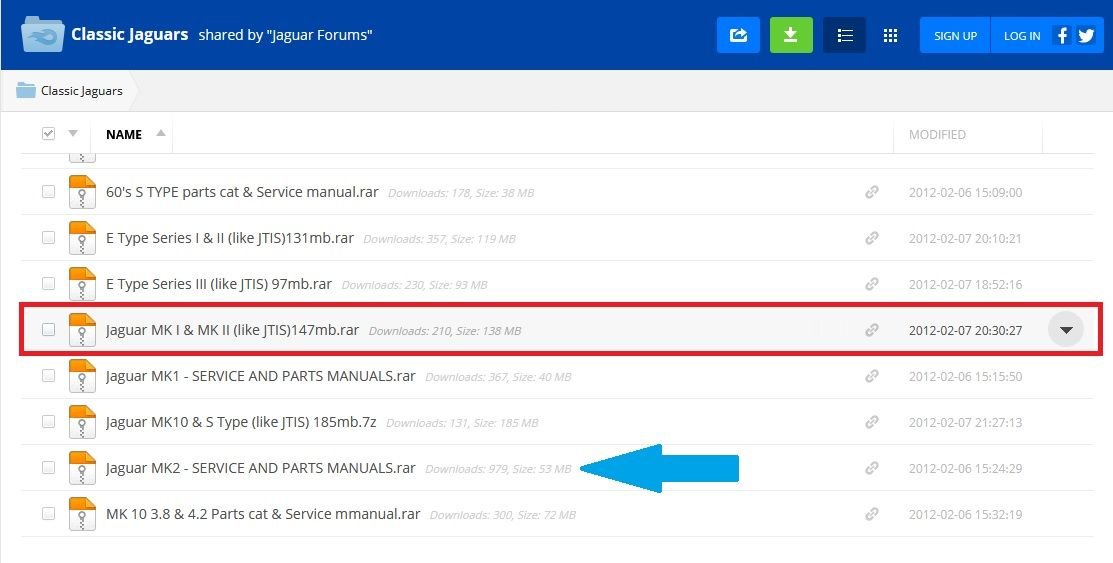Open options dropdown for Jaguar MK I & MK II row
1113x563 pixels.
tap(1065, 330)
